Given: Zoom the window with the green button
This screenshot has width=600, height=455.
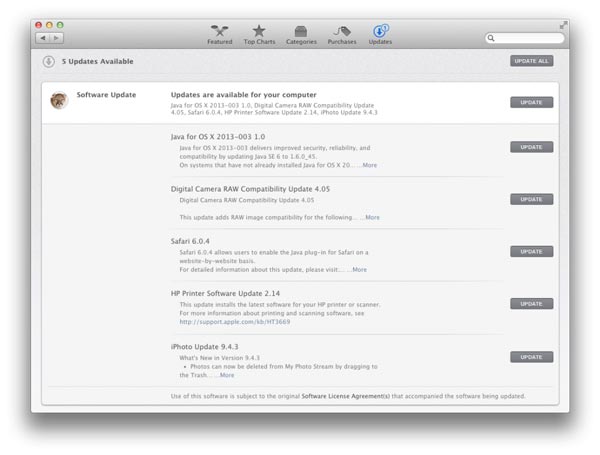Looking at the screenshot, I should coord(60,25).
